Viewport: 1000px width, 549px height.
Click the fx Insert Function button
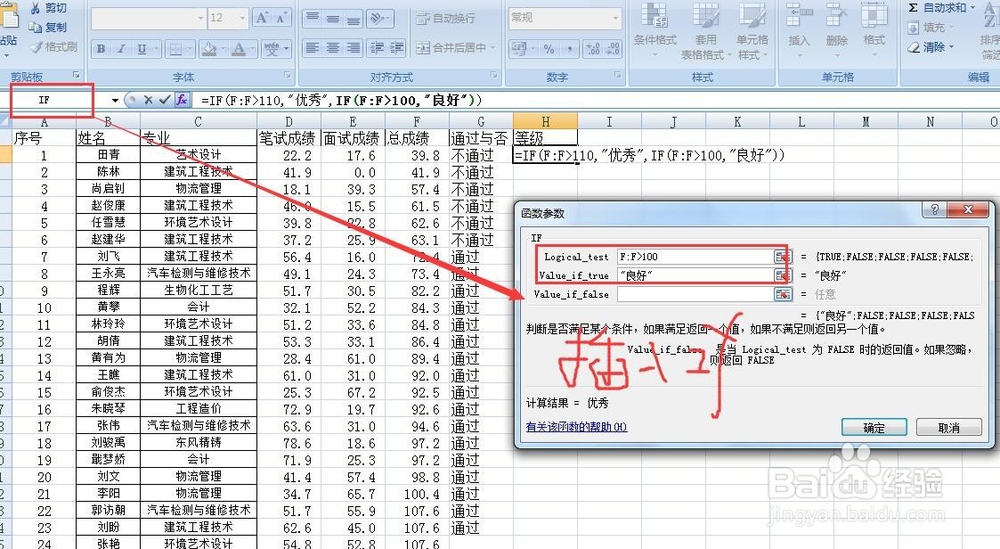(x=182, y=100)
